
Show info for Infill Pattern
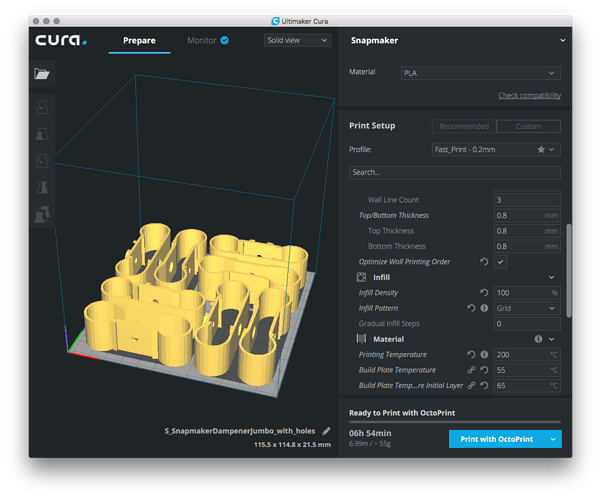(x=484, y=308)
